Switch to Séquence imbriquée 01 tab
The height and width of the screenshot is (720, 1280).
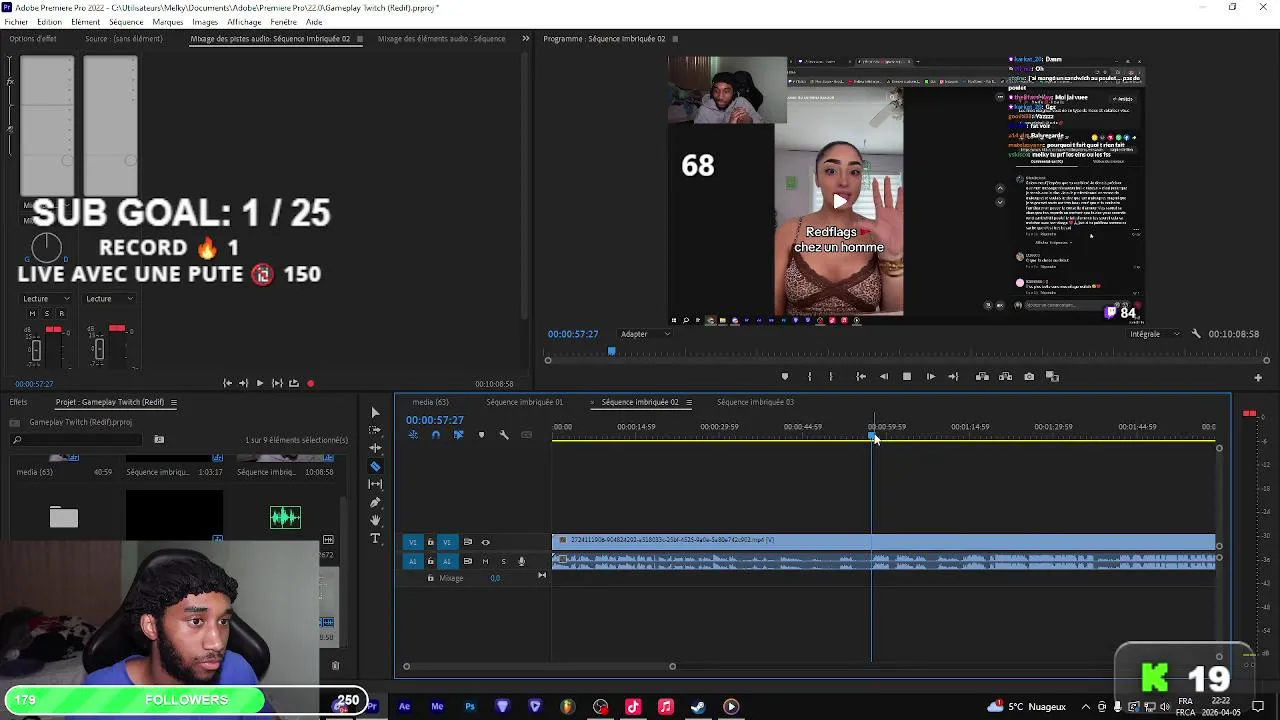[524, 402]
